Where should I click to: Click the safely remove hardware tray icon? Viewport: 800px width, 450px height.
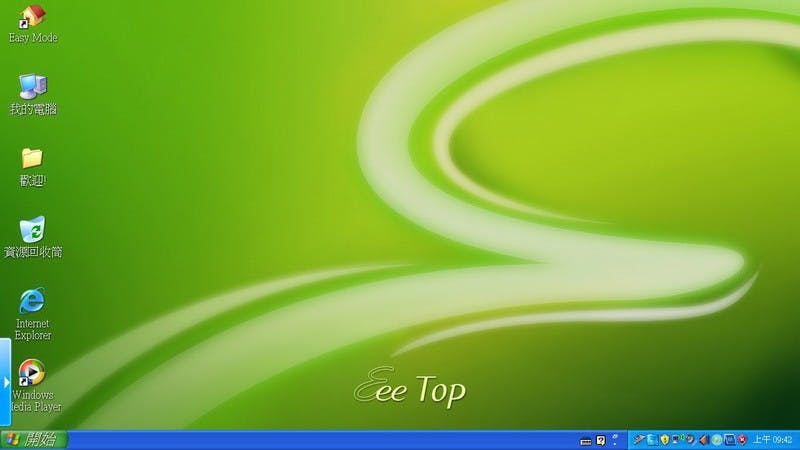638,440
